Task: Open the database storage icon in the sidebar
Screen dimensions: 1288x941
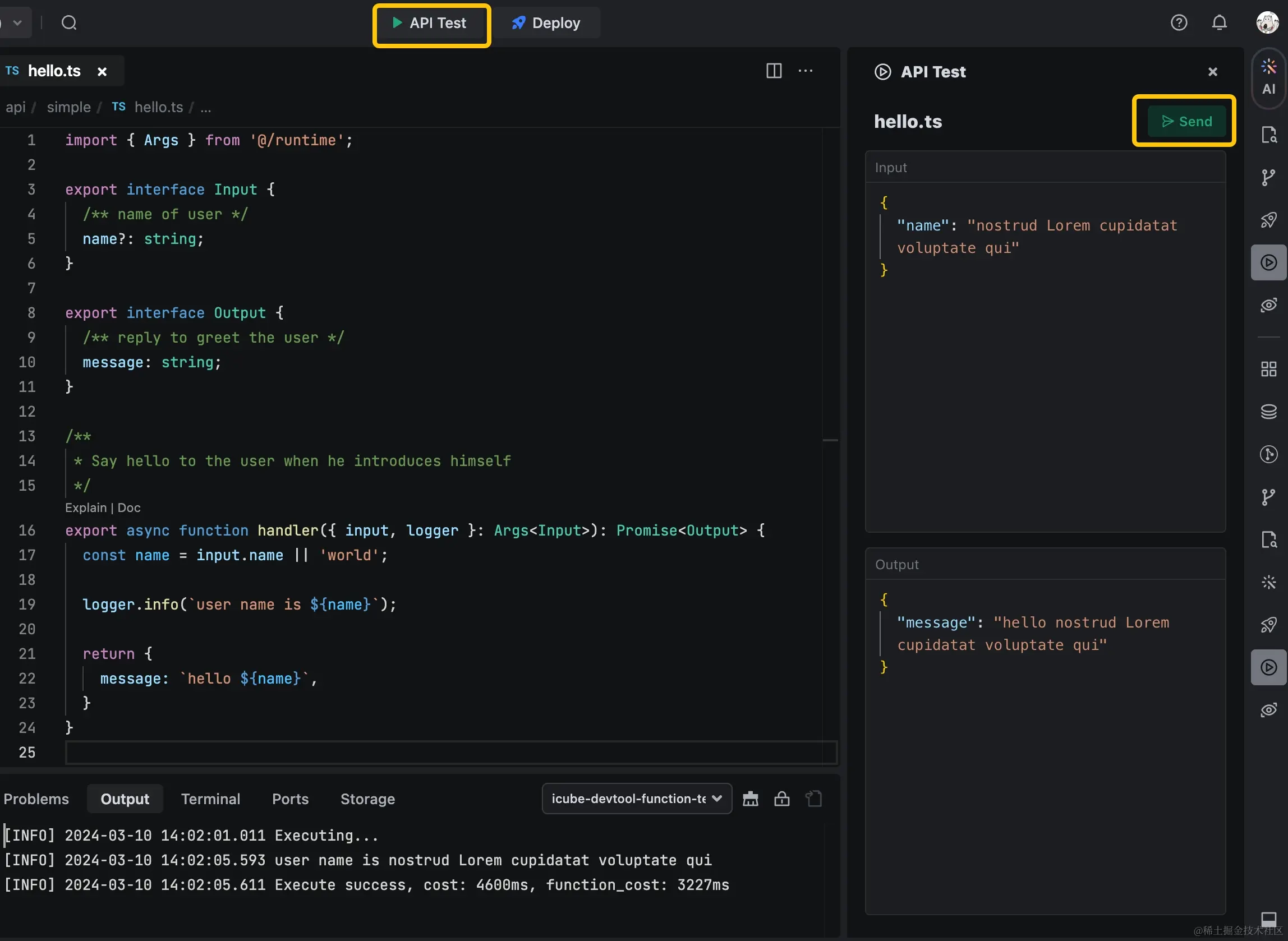Action: pyautogui.click(x=1268, y=411)
